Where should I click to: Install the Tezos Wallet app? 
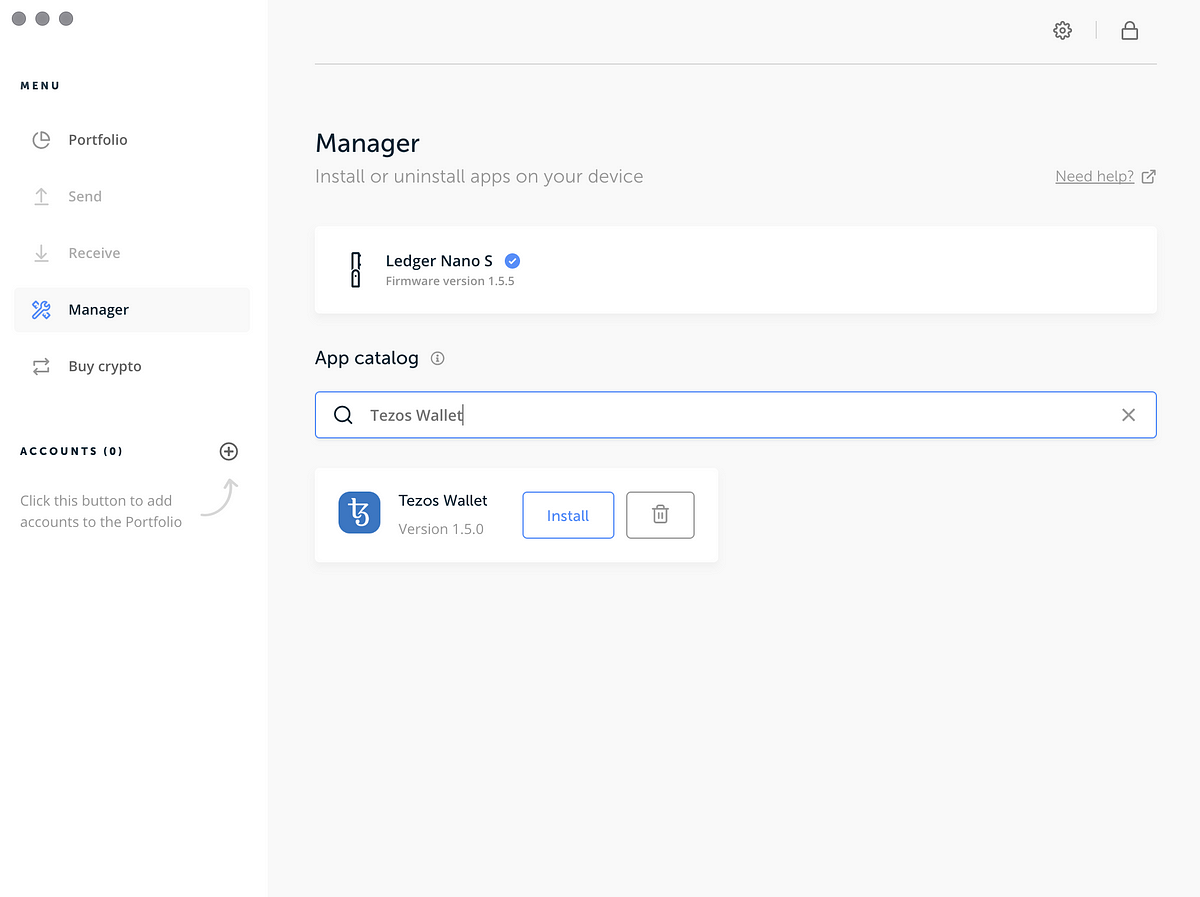(x=568, y=515)
